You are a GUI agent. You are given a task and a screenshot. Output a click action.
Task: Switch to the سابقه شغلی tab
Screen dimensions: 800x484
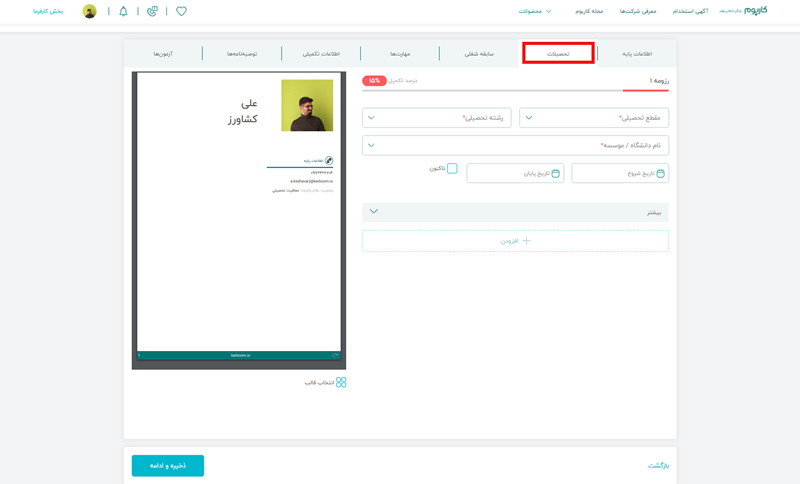(479, 54)
